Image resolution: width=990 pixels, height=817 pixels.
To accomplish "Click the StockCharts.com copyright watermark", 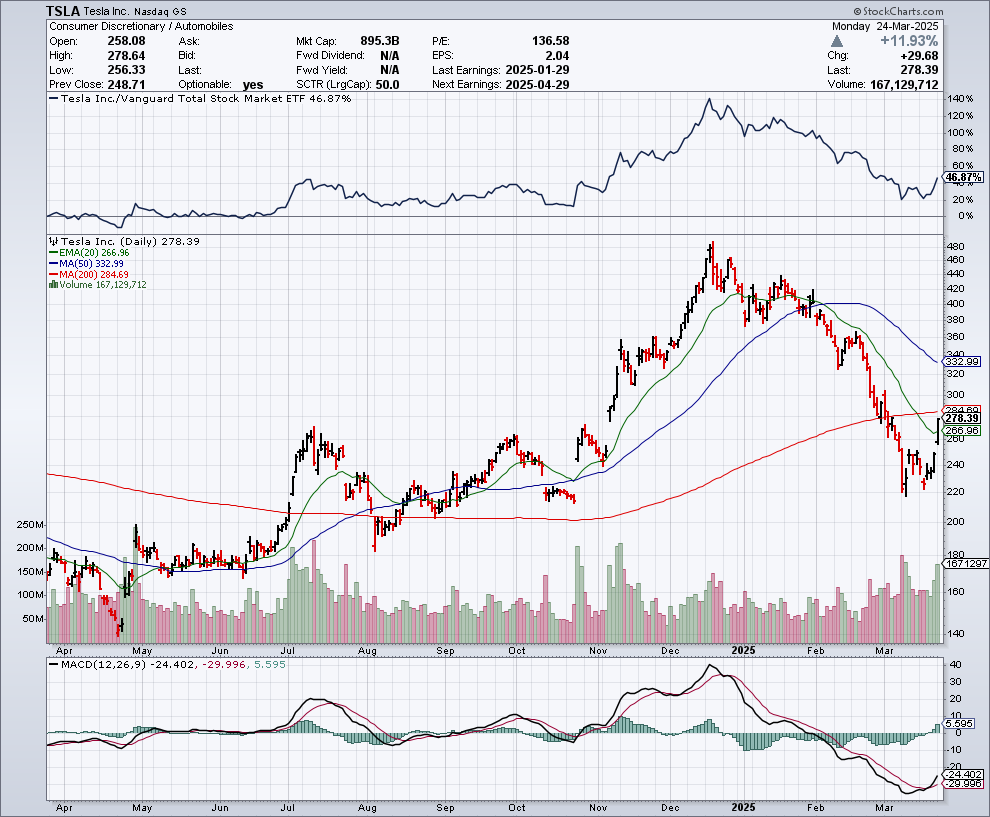I will pos(937,10).
